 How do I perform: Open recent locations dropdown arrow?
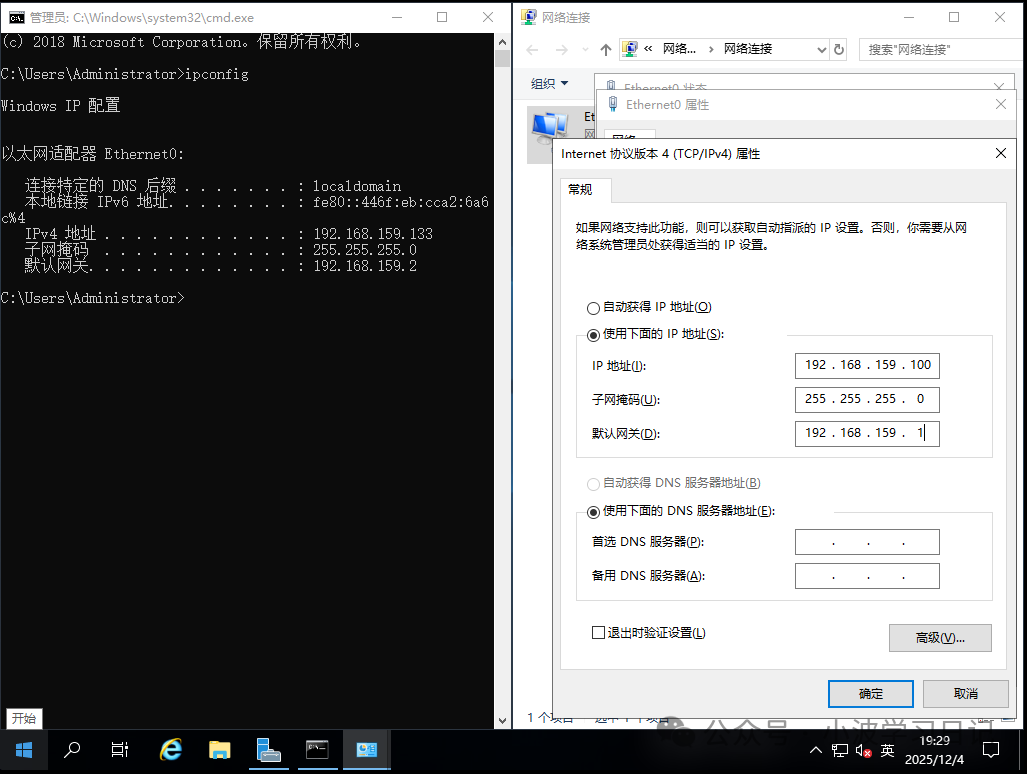coord(585,50)
